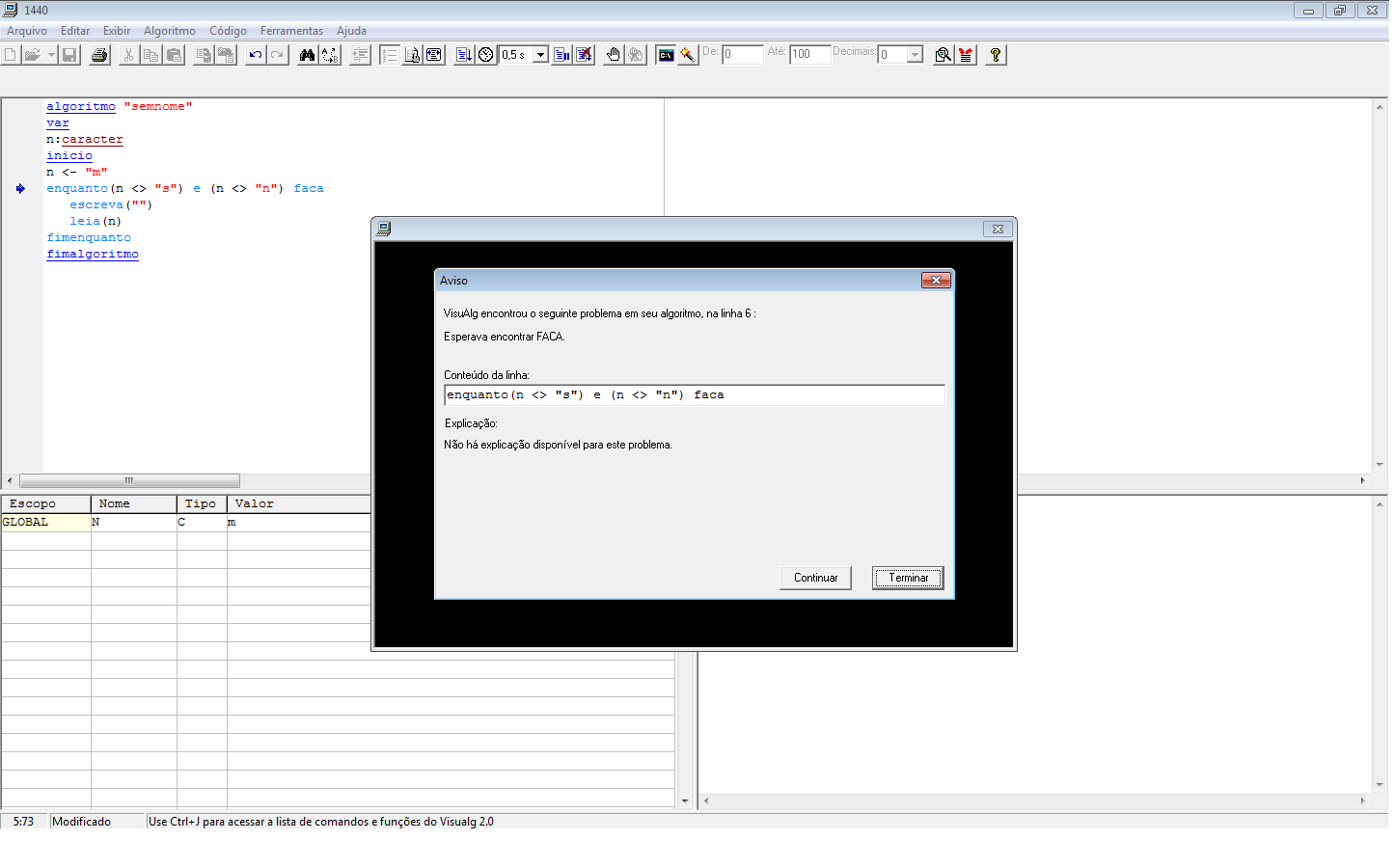Click the yellow question mark help icon

tap(995, 55)
